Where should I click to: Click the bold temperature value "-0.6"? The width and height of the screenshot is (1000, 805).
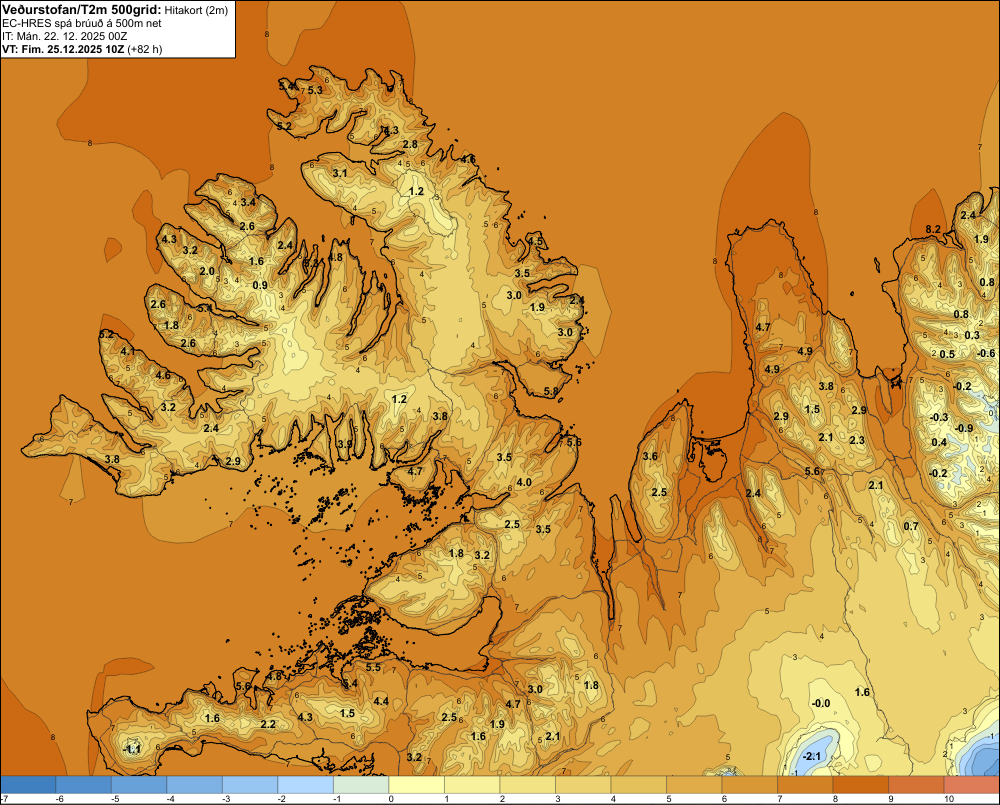click(986, 353)
